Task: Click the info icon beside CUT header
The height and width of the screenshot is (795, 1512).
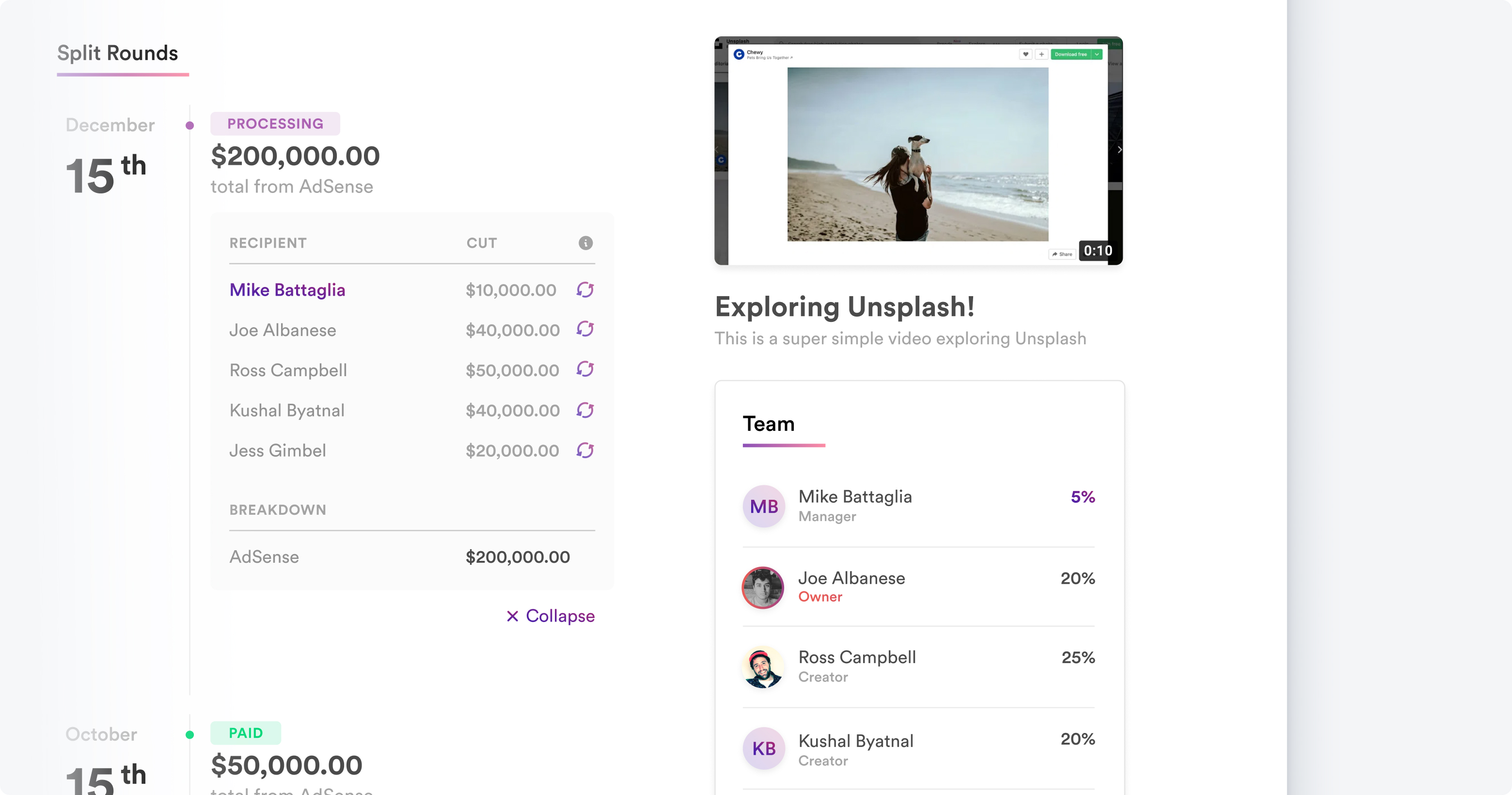Action: coord(585,243)
